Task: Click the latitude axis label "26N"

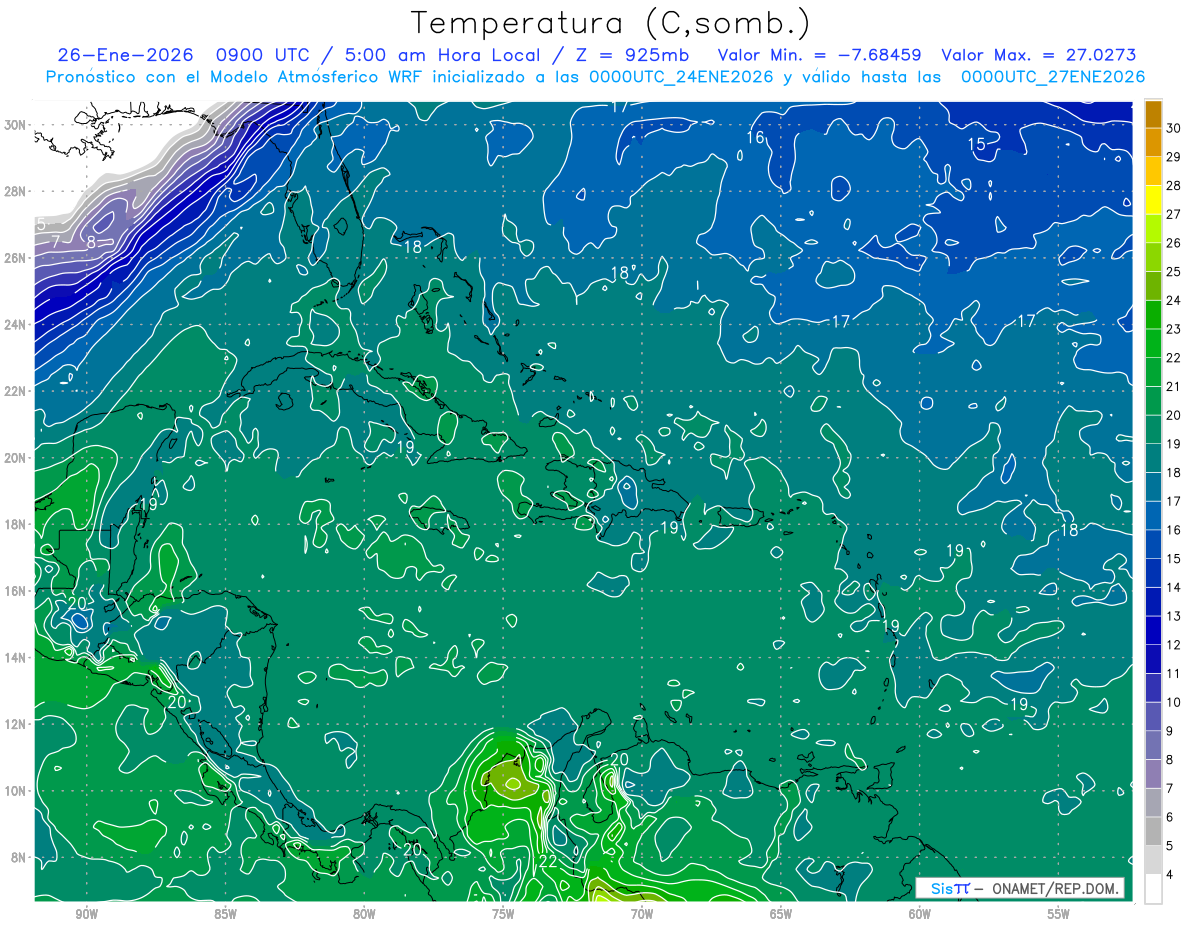Action: (16, 258)
